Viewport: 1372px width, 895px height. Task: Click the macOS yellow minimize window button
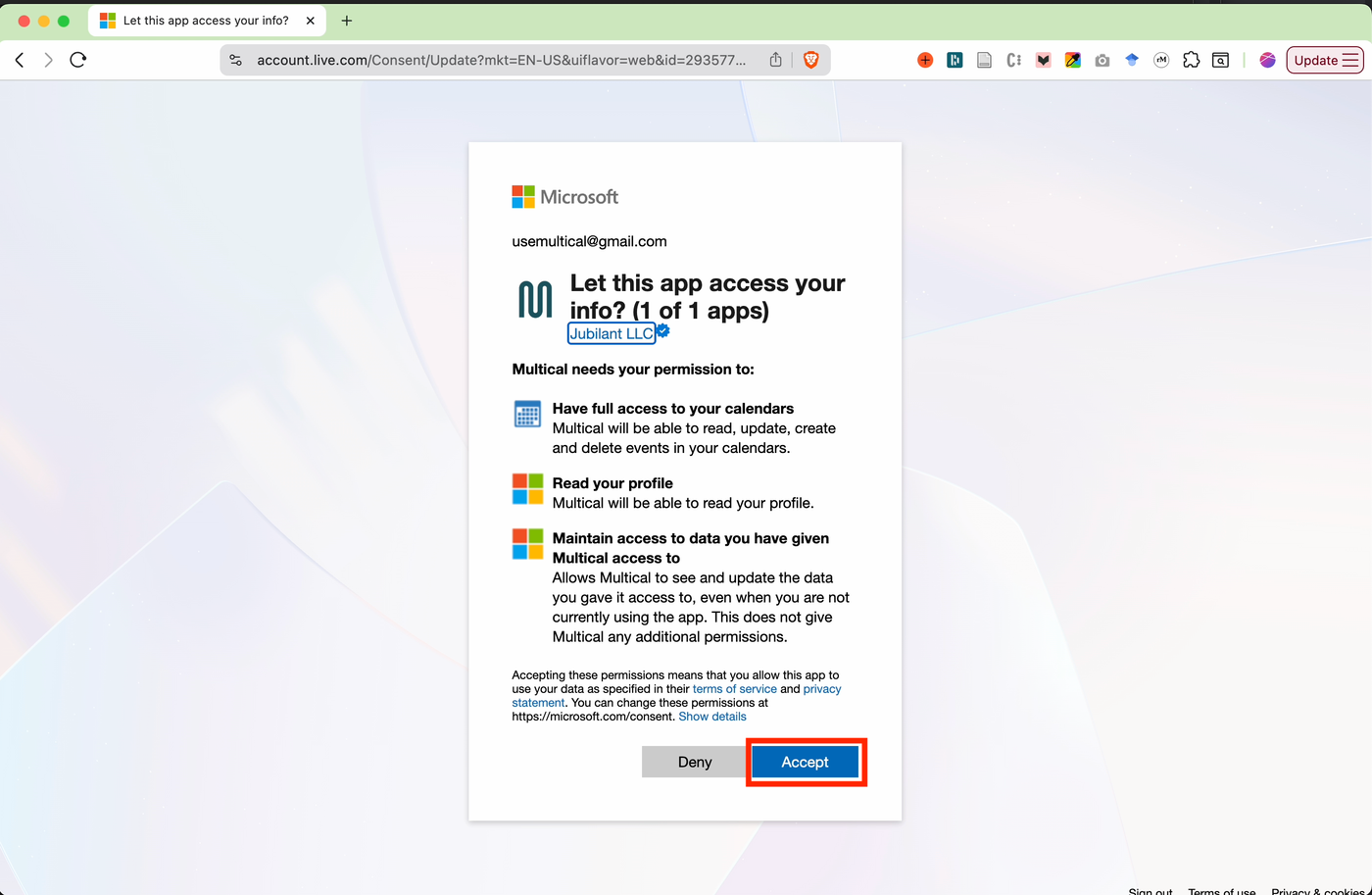click(x=44, y=21)
